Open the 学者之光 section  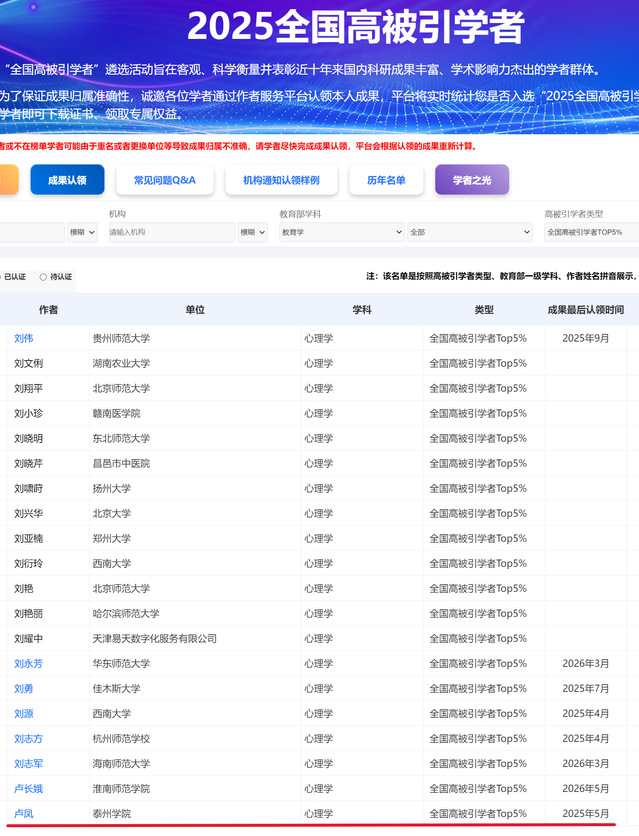point(472,180)
